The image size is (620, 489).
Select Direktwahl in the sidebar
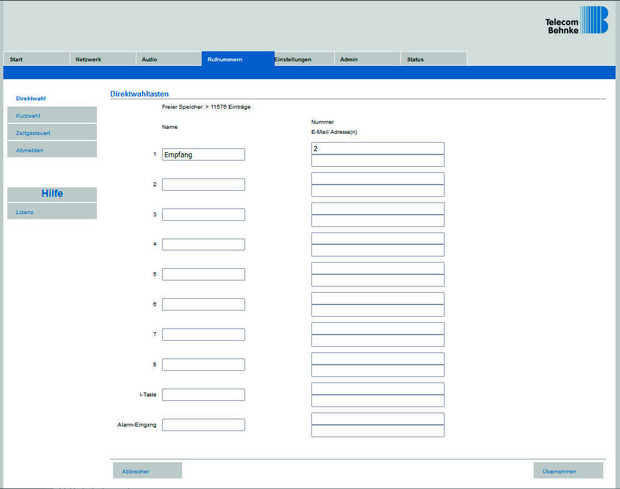coord(51,98)
